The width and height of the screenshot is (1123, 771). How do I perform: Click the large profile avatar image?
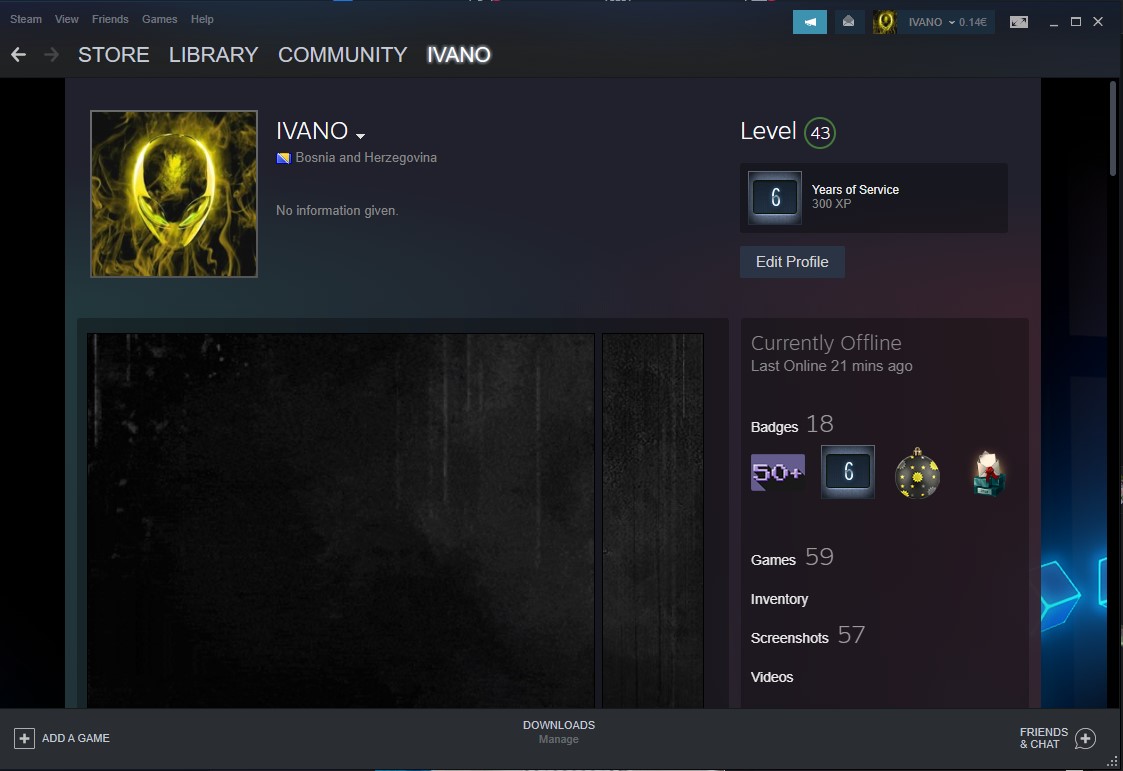174,193
